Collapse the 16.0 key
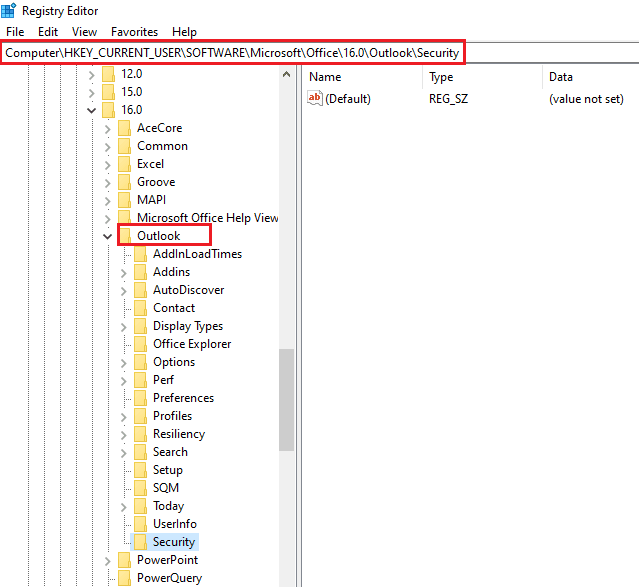Image resolution: width=639 pixels, height=587 pixels. (91, 110)
